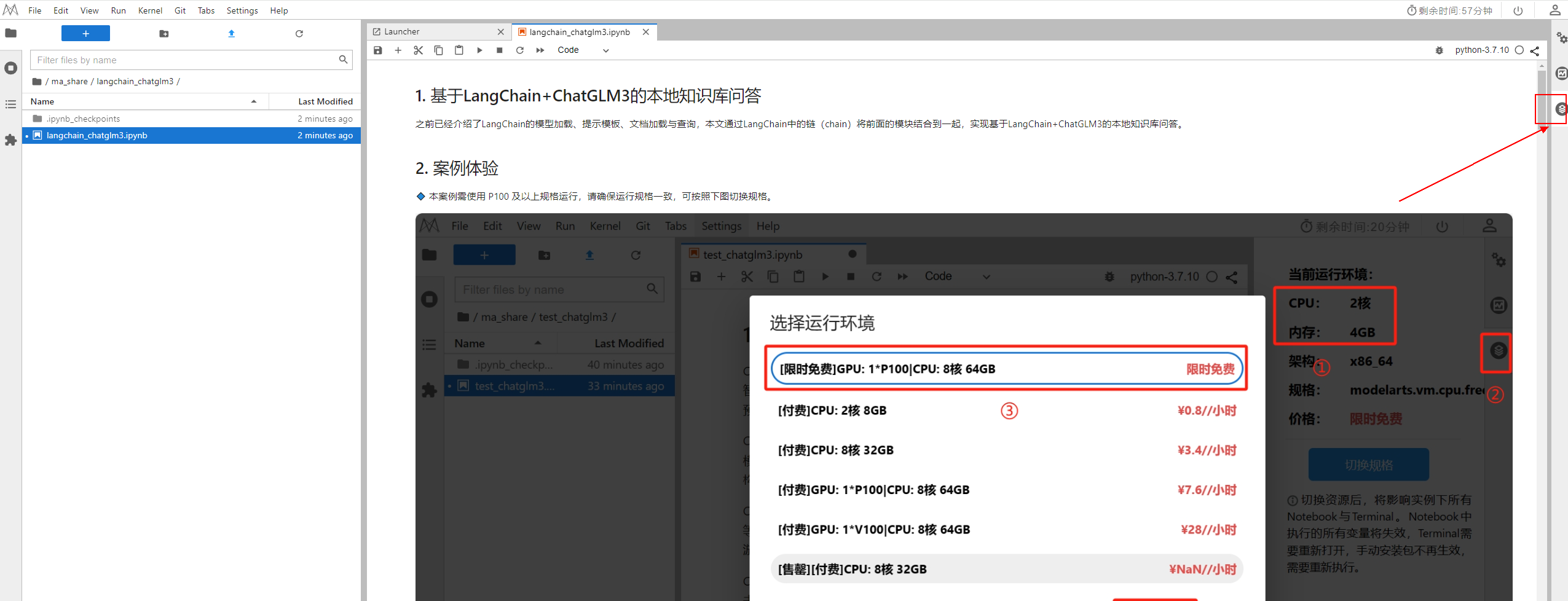Open the running terminals and kernels panel
Screen dimensions: 1568x601
10,68
